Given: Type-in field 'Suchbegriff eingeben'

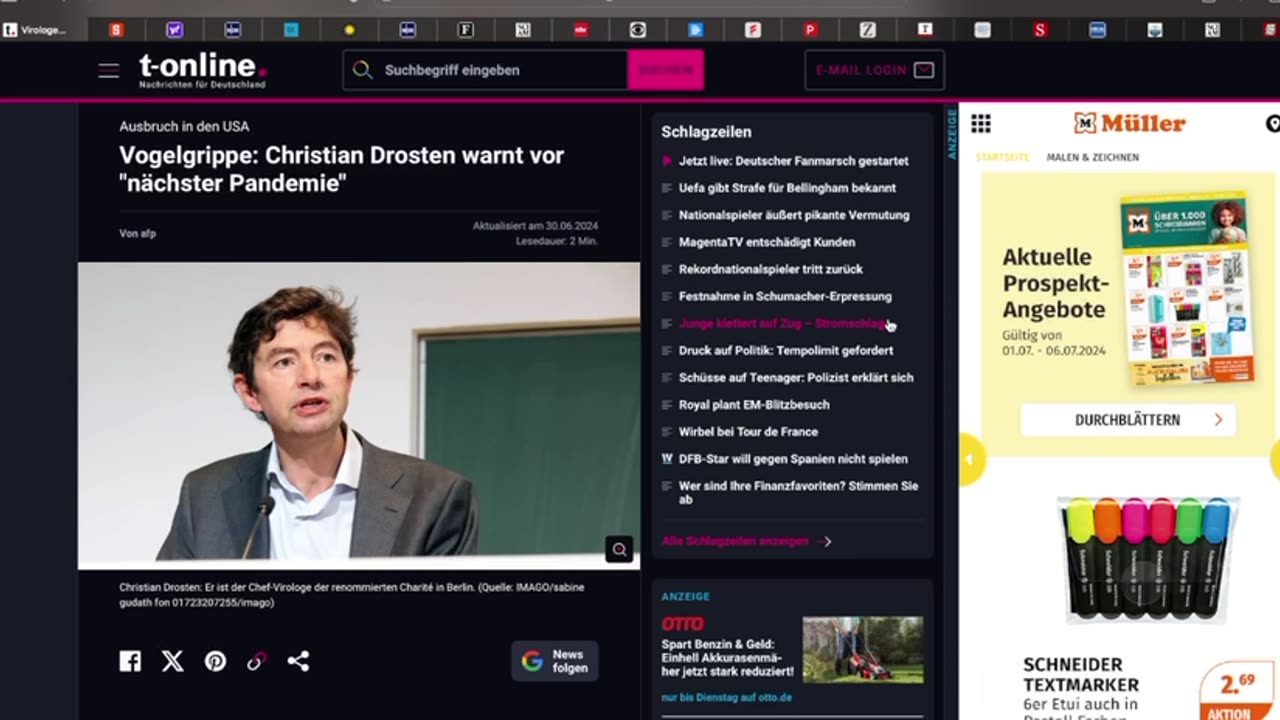Looking at the screenshot, I should pyautogui.click(x=485, y=70).
